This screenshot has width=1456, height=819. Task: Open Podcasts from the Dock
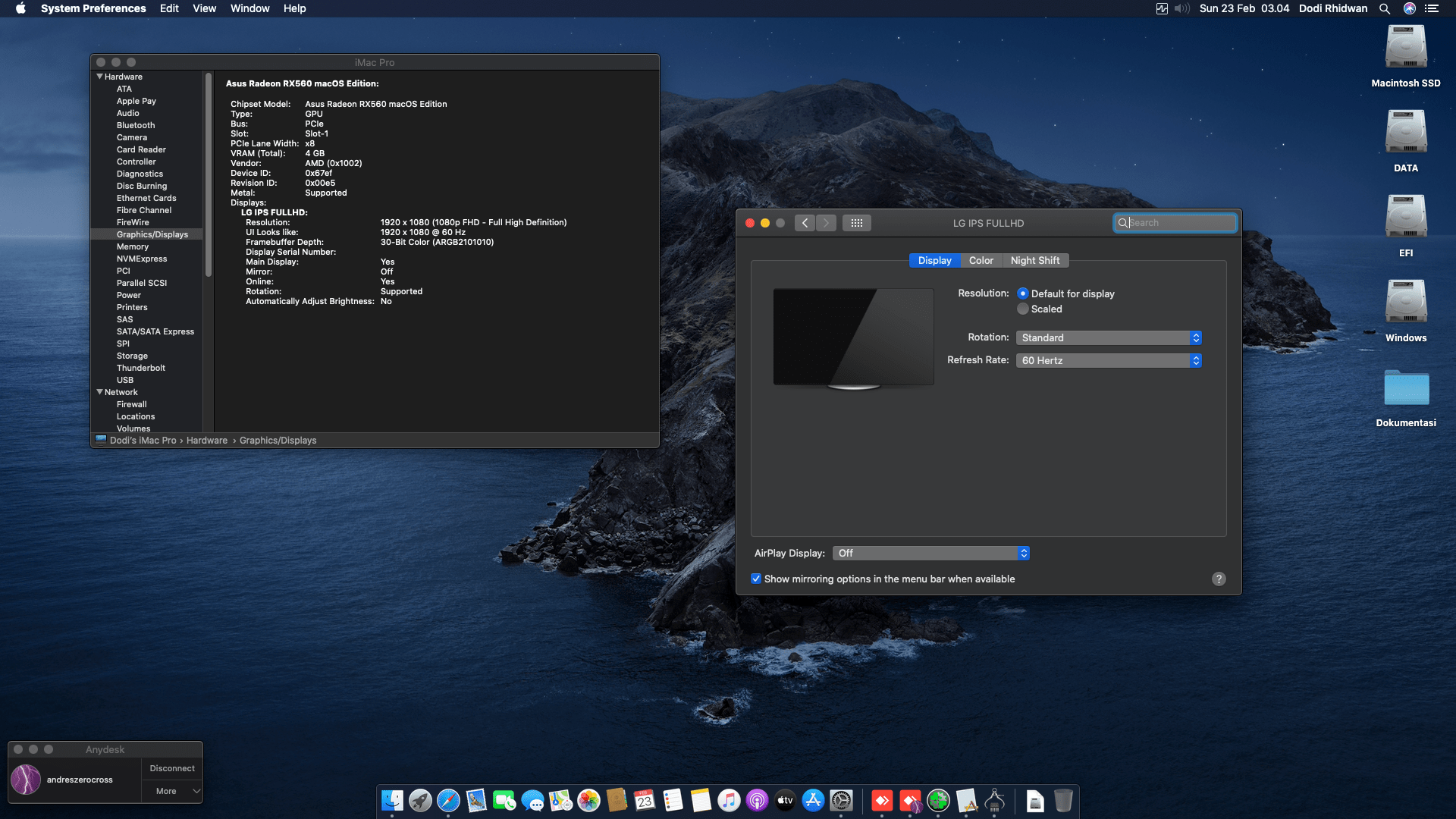pos(757,800)
